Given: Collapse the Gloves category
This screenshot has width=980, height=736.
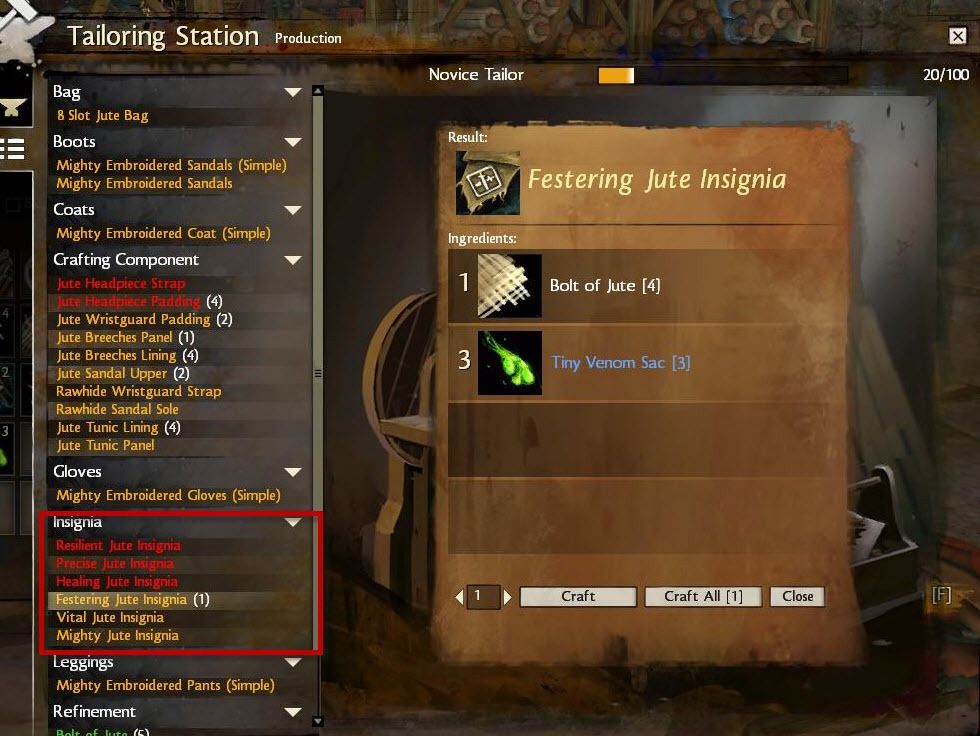Looking at the screenshot, I should click(x=292, y=471).
